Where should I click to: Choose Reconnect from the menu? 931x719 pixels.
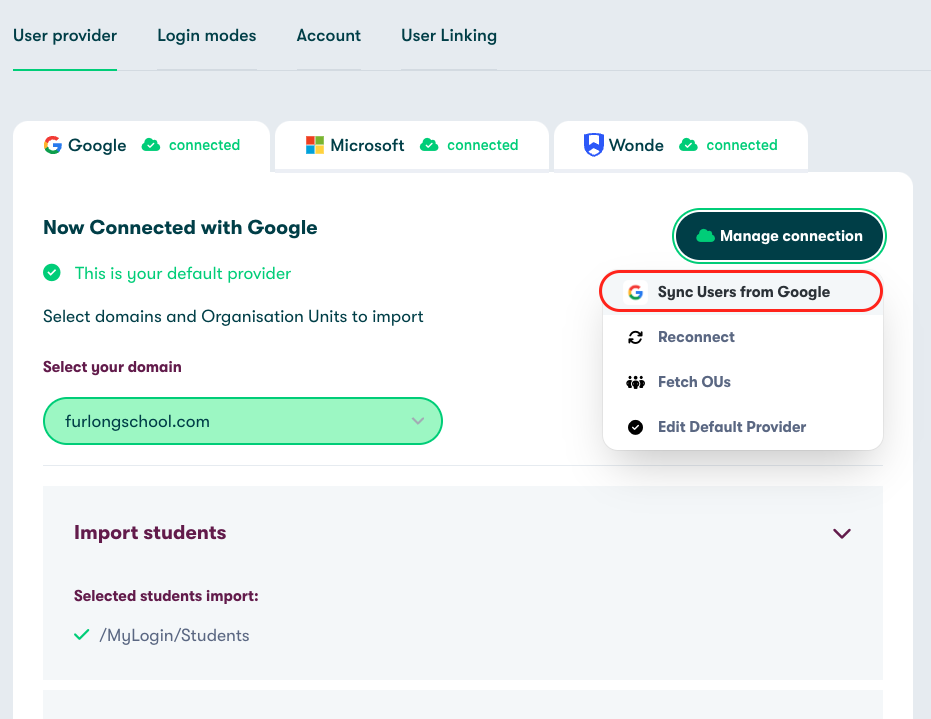(742, 337)
